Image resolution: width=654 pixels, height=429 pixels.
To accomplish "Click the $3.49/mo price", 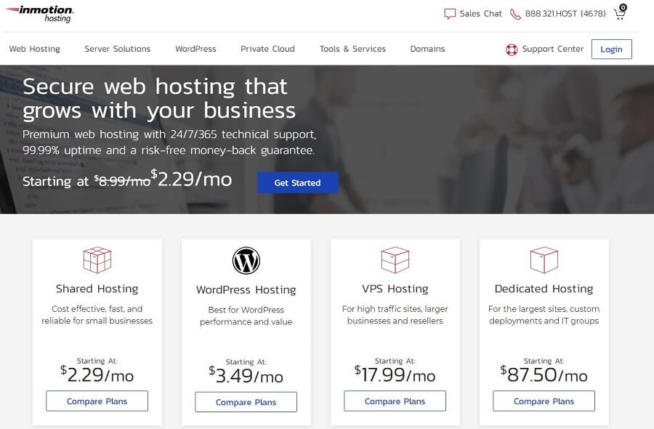I will 246,375.
